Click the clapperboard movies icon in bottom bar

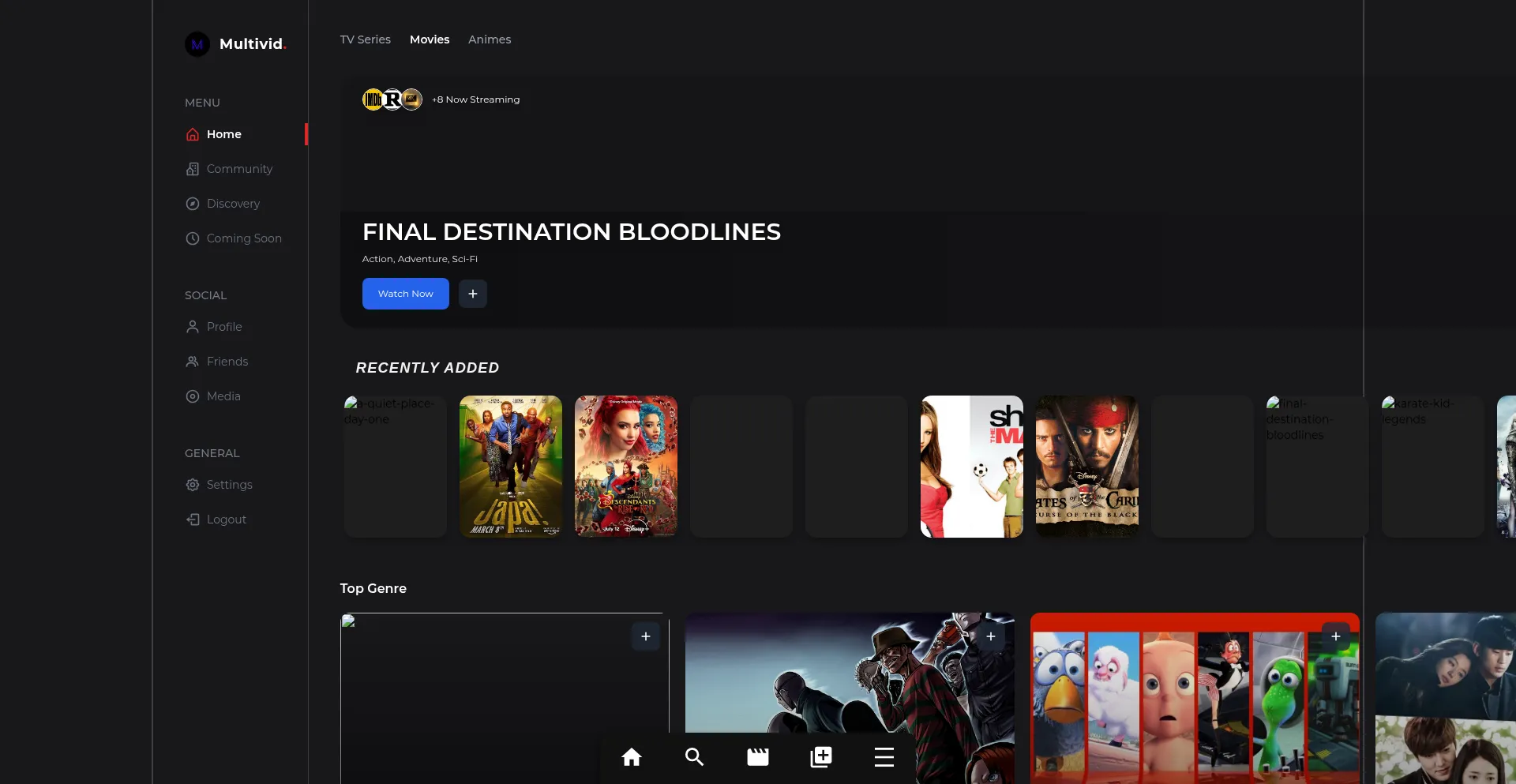point(757,757)
